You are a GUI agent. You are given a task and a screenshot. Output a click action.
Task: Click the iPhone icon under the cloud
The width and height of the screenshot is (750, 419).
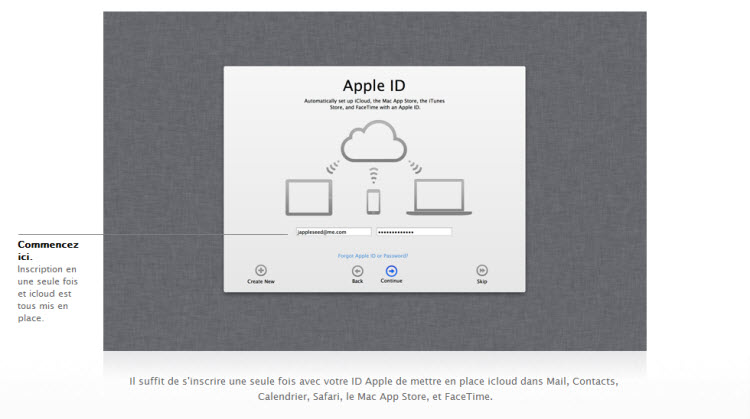pos(374,201)
